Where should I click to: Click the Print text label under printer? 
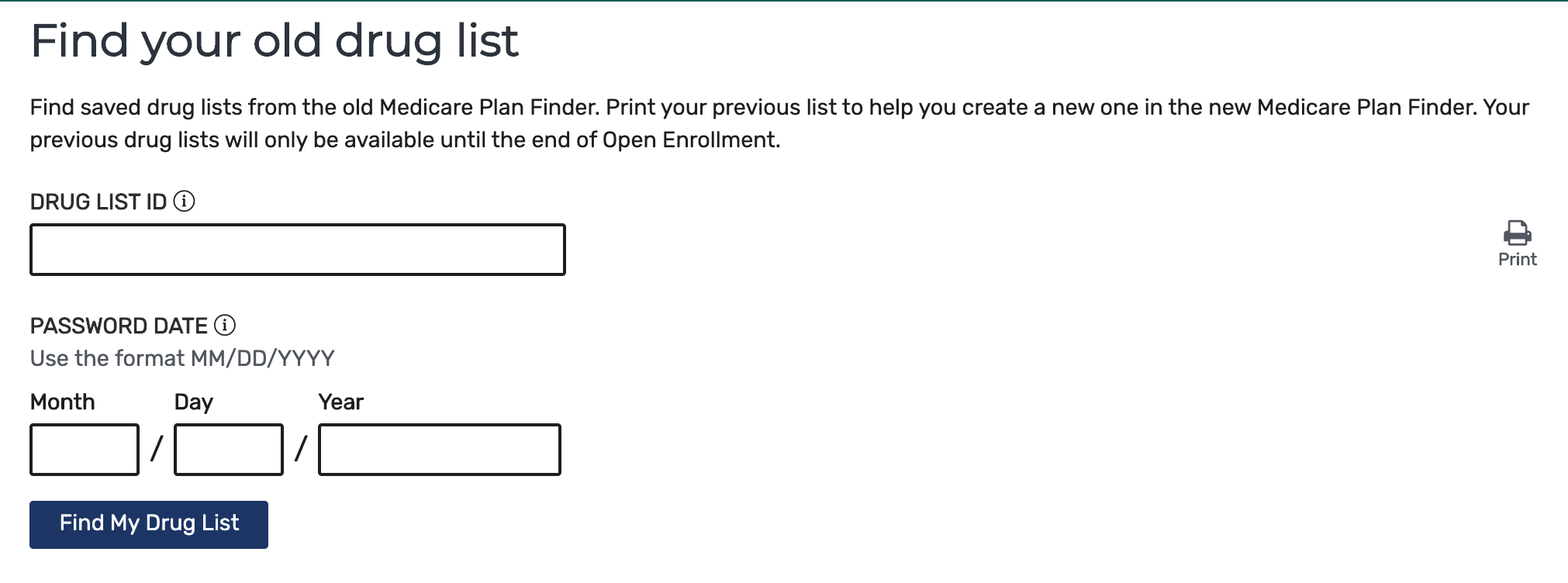point(1517,260)
